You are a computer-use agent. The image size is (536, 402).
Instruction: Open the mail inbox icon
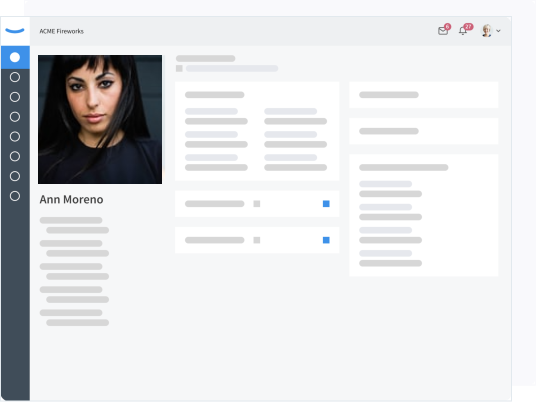click(443, 31)
